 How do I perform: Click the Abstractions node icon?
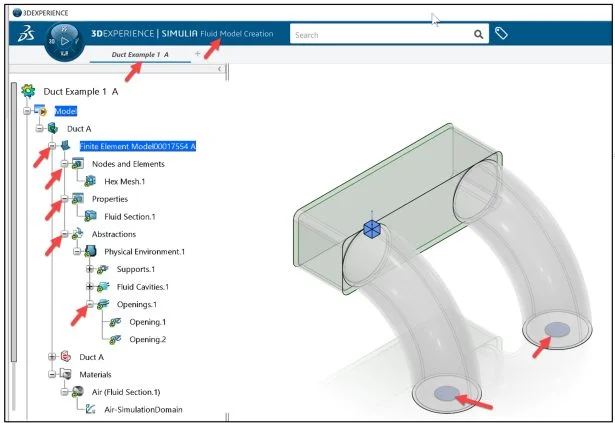tap(77, 233)
